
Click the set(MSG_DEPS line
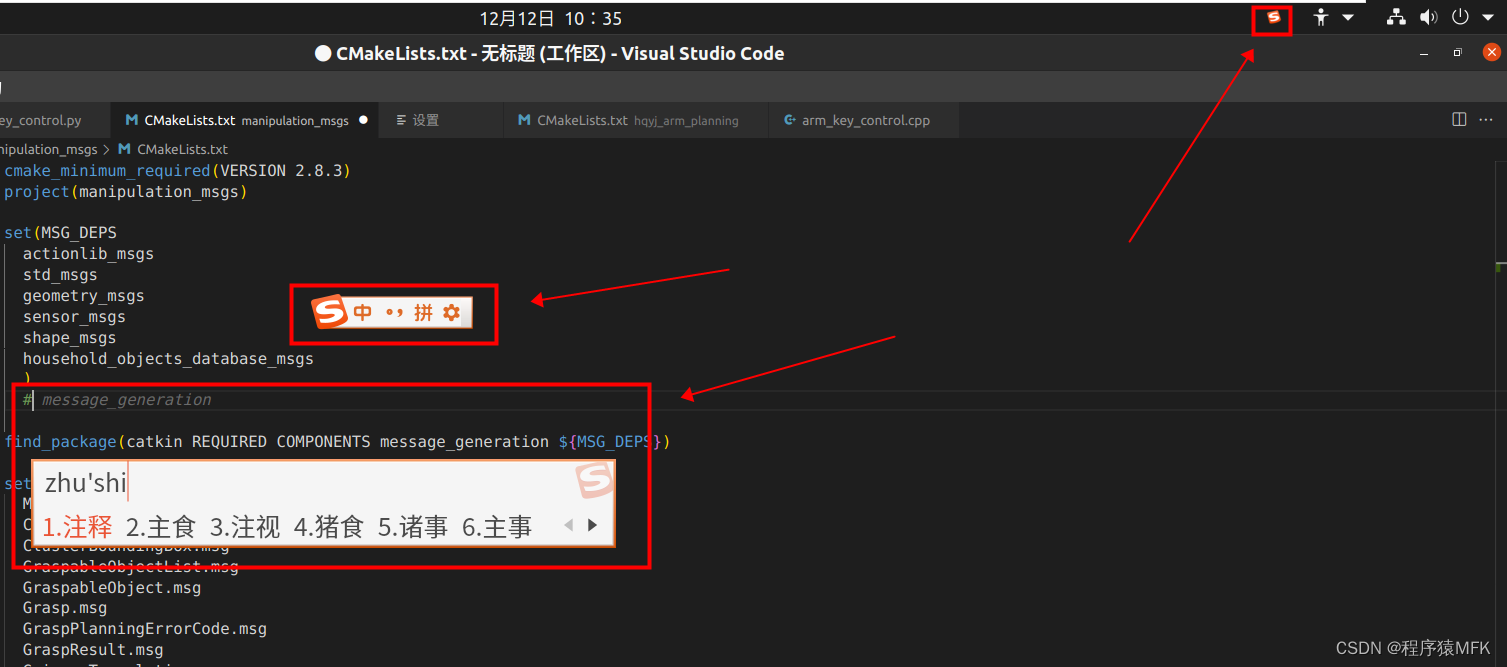(61, 233)
